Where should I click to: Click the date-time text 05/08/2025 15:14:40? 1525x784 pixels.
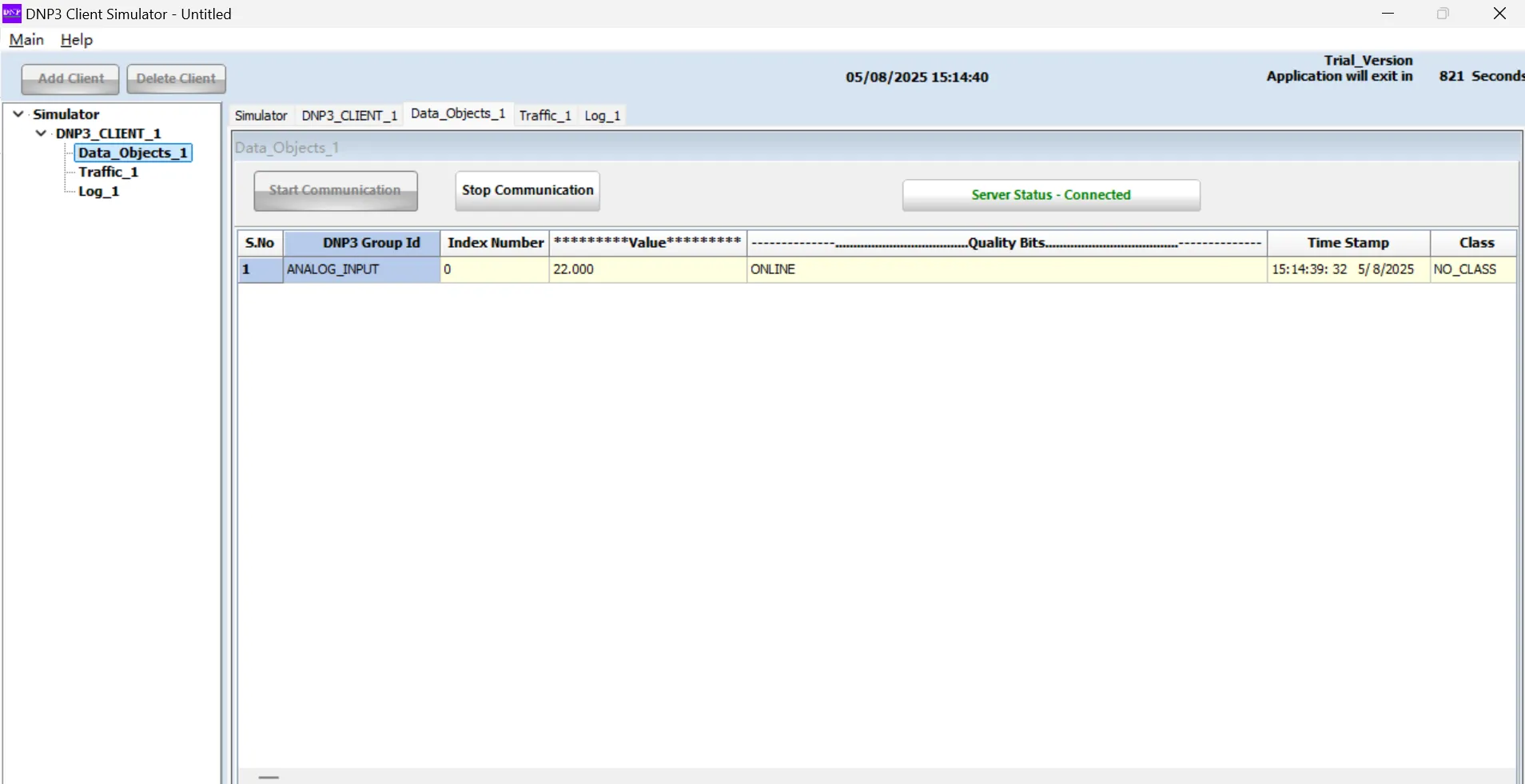pos(917,78)
